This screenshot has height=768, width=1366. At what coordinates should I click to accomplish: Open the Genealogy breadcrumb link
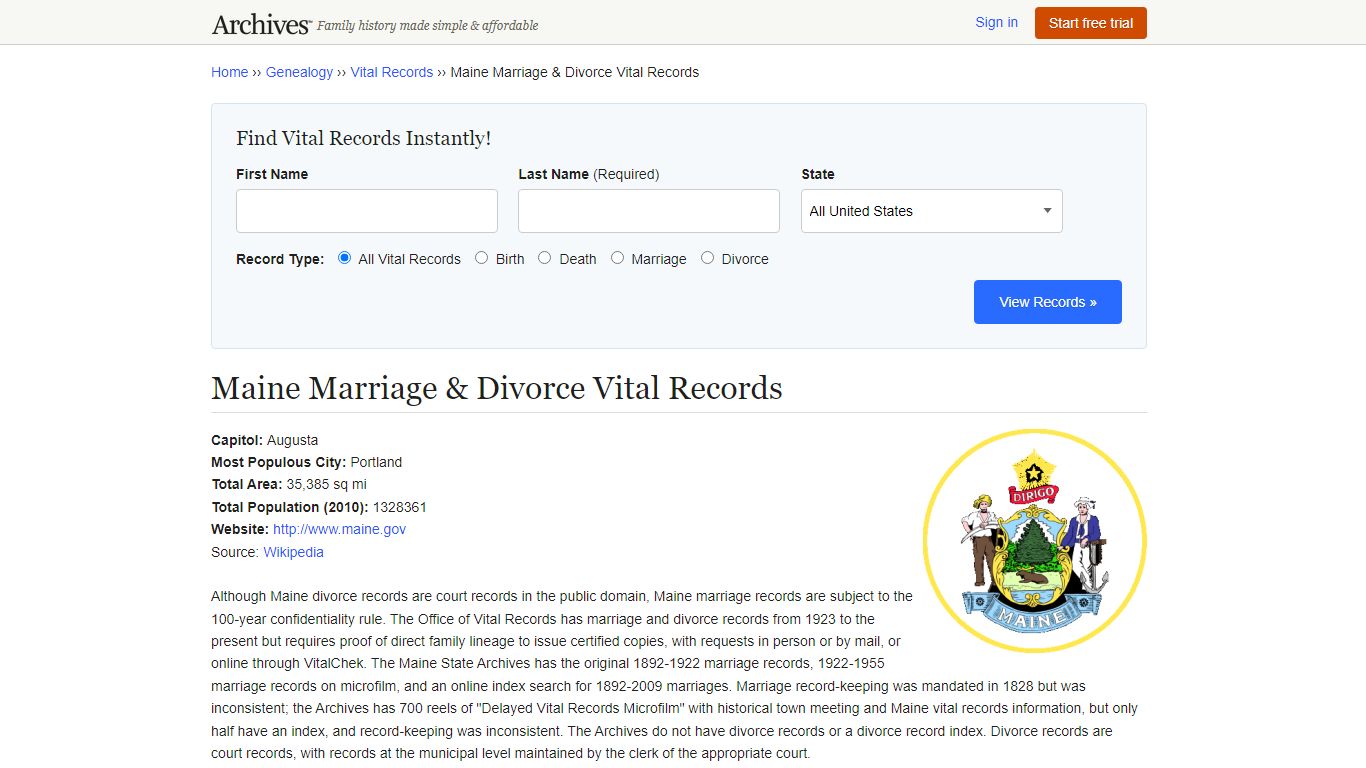[299, 72]
